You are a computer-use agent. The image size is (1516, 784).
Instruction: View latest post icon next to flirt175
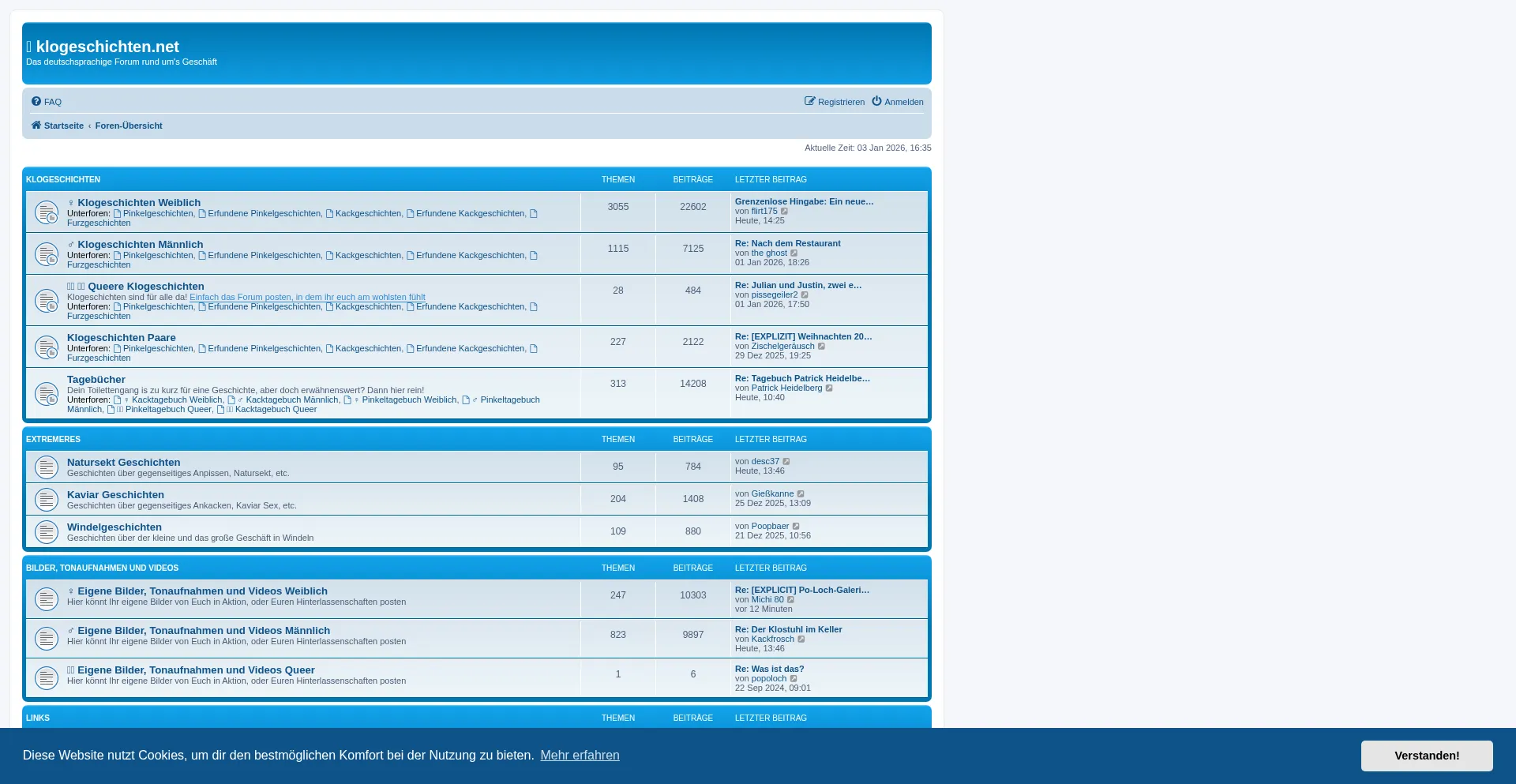click(x=785, y=212)
